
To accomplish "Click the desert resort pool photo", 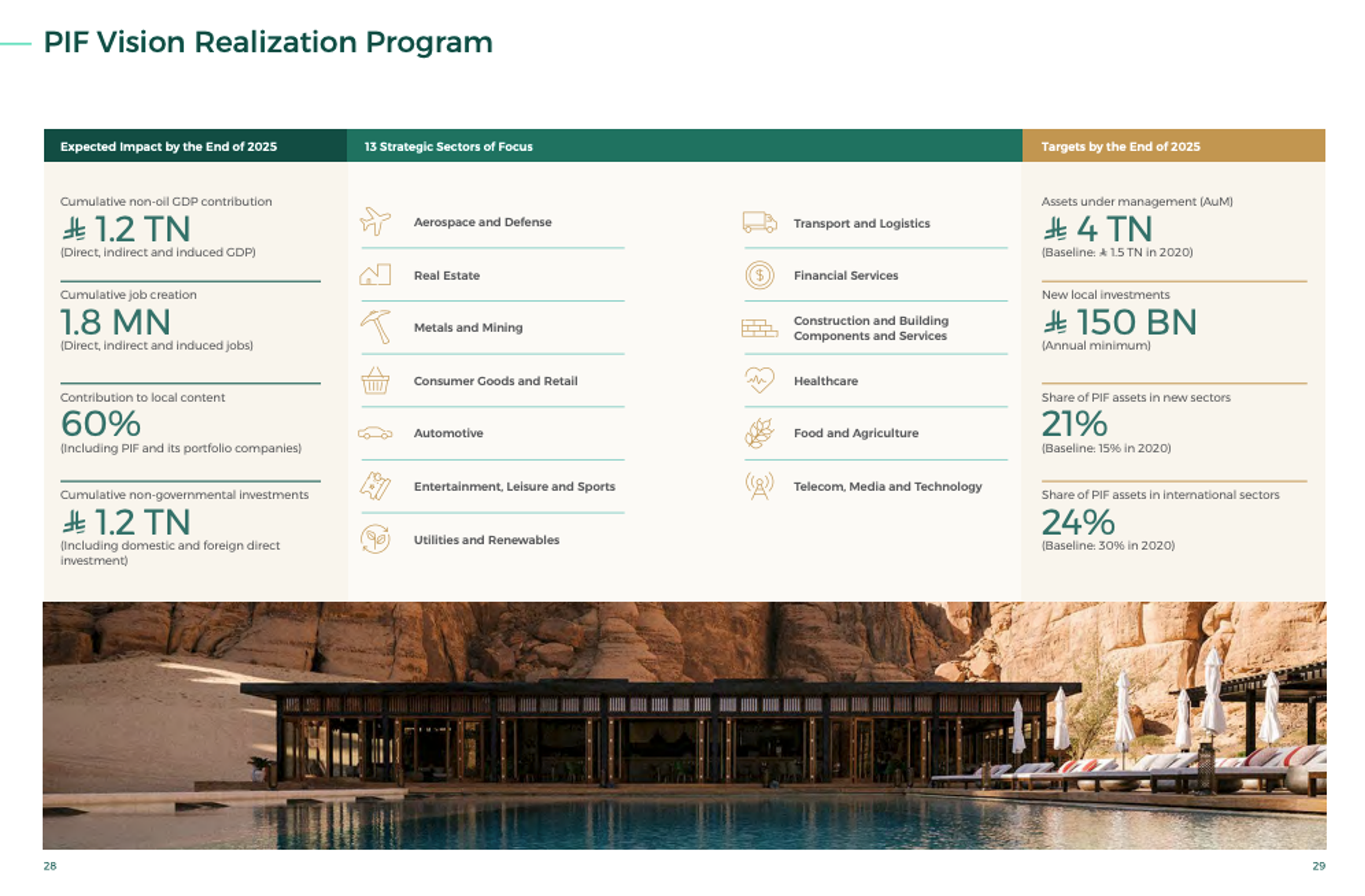I will [684, 725].
